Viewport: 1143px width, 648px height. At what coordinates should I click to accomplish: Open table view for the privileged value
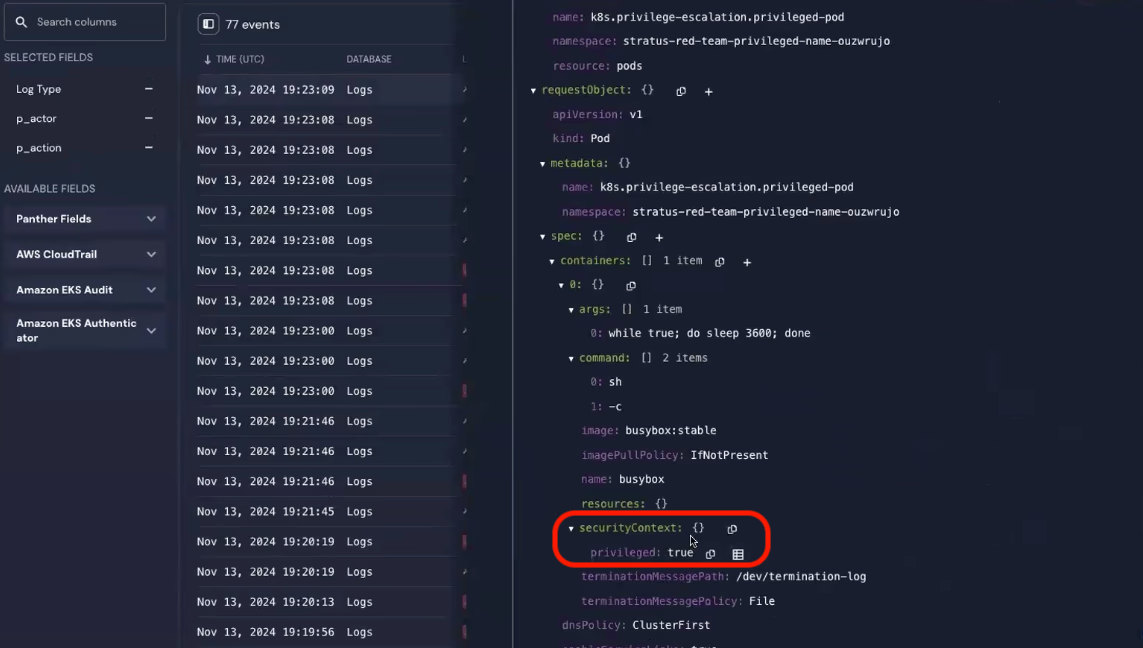point(738,554)
